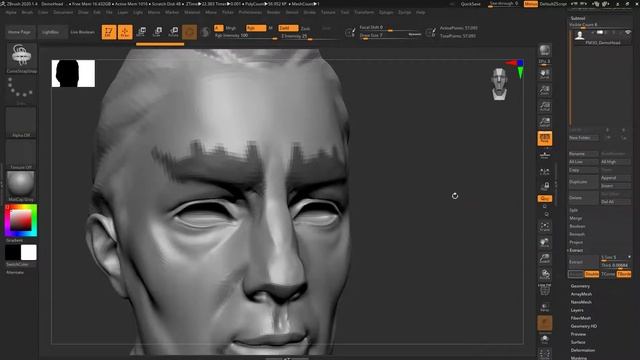Click the L.Sym local symmetry icon
Viewport: 640px width, 360px height.
[544, 172]
